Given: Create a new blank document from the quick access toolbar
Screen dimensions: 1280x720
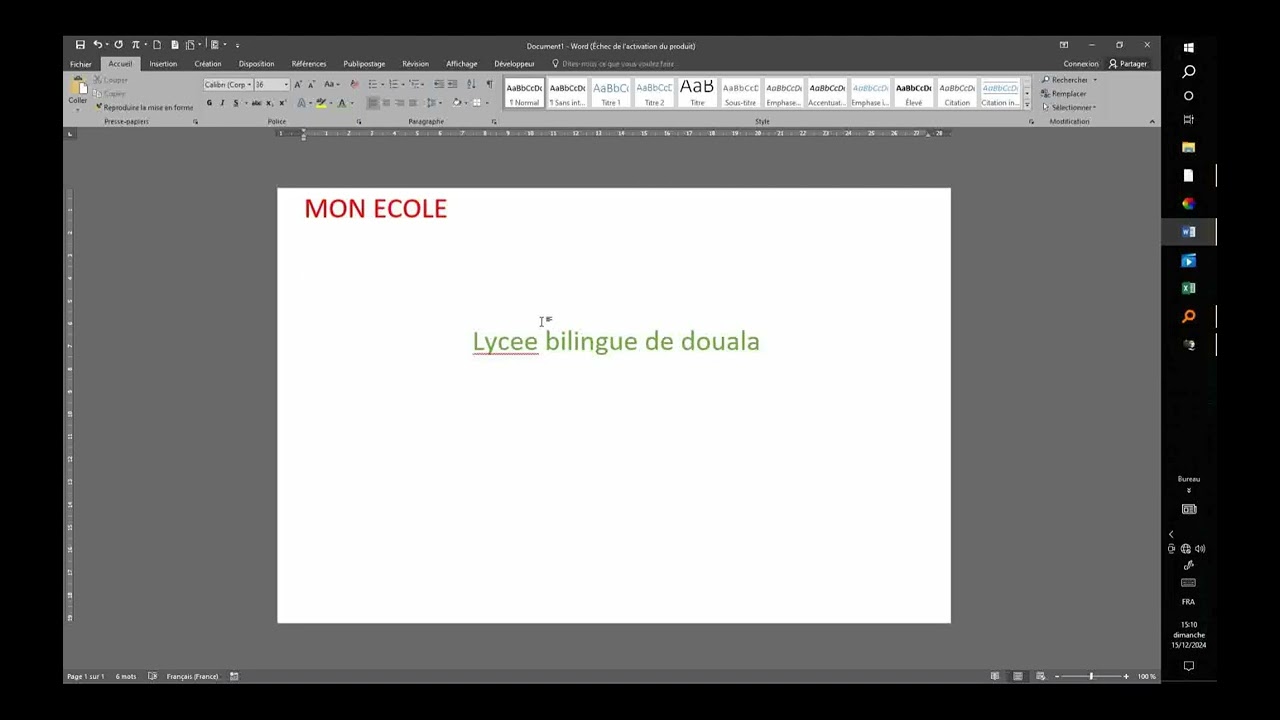Looking at the screenshot, I should [157, 45].
